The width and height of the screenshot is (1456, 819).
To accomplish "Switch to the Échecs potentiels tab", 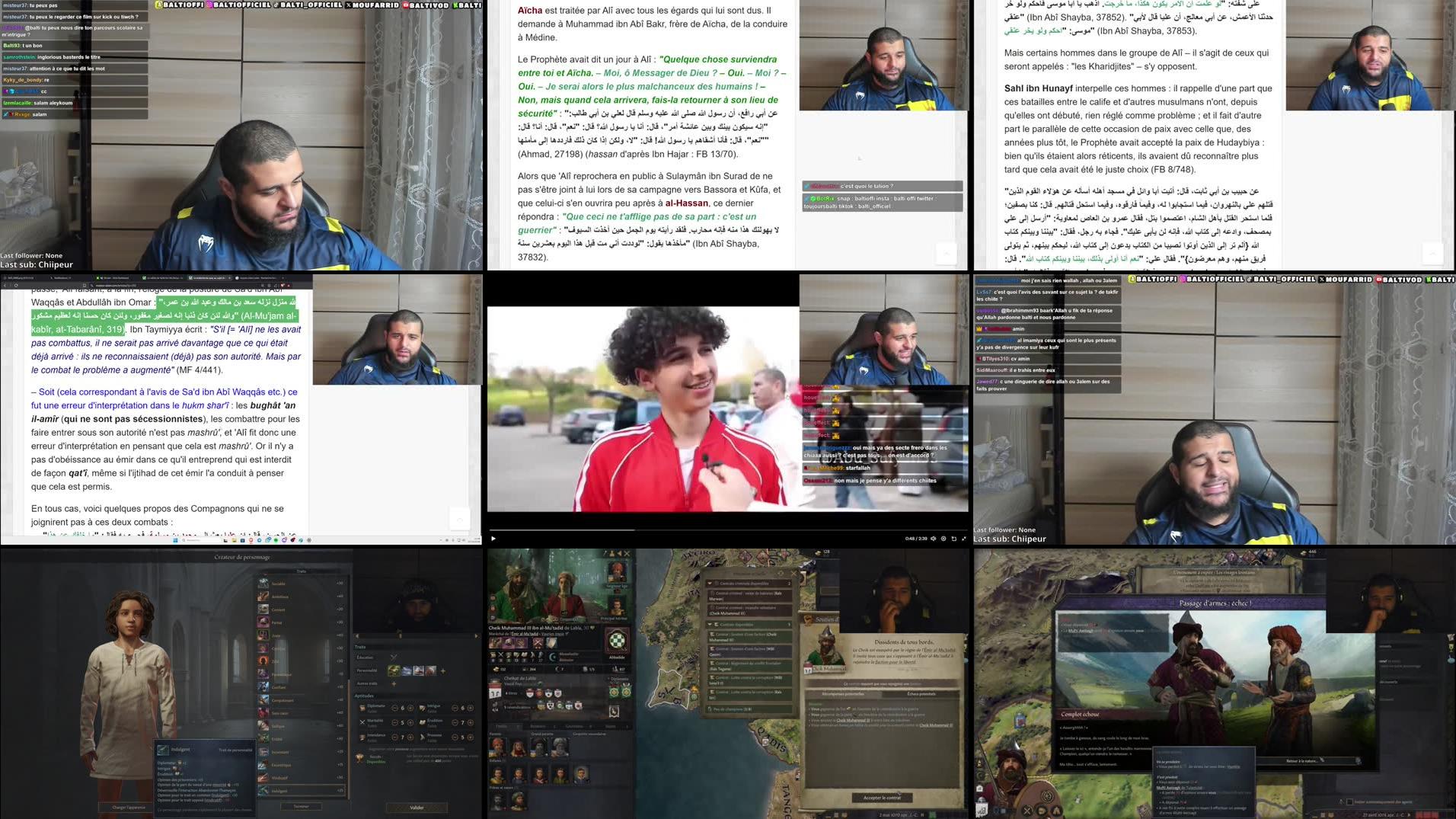I will pos(921,694).
